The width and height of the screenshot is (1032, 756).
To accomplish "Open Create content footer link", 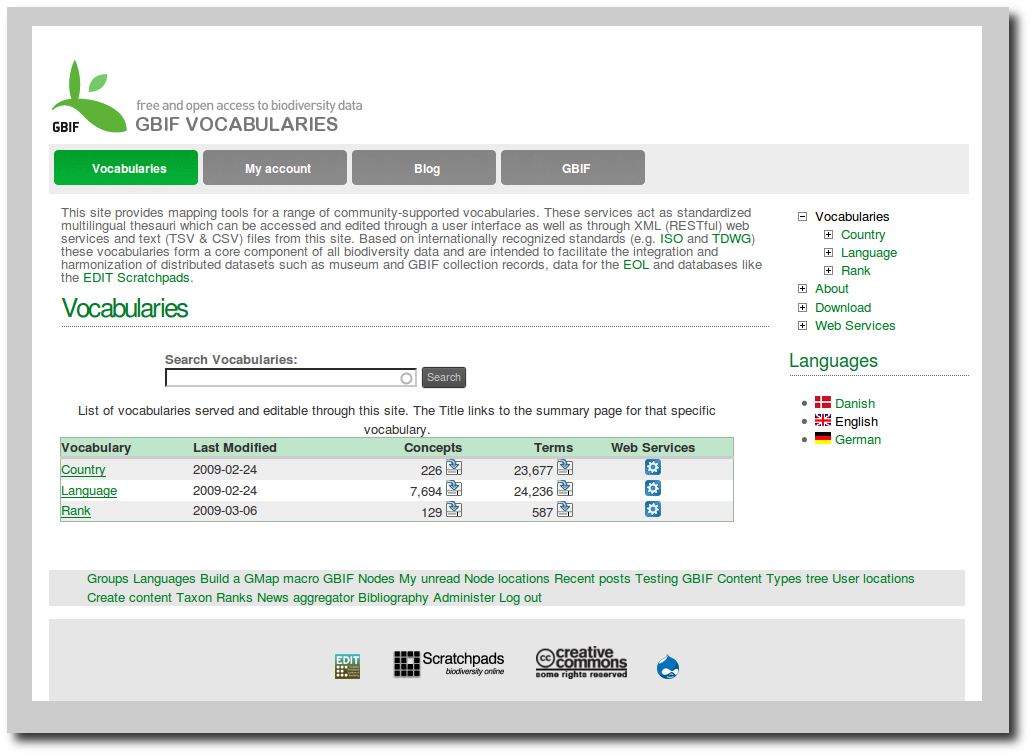I will (x=129, y=598).
